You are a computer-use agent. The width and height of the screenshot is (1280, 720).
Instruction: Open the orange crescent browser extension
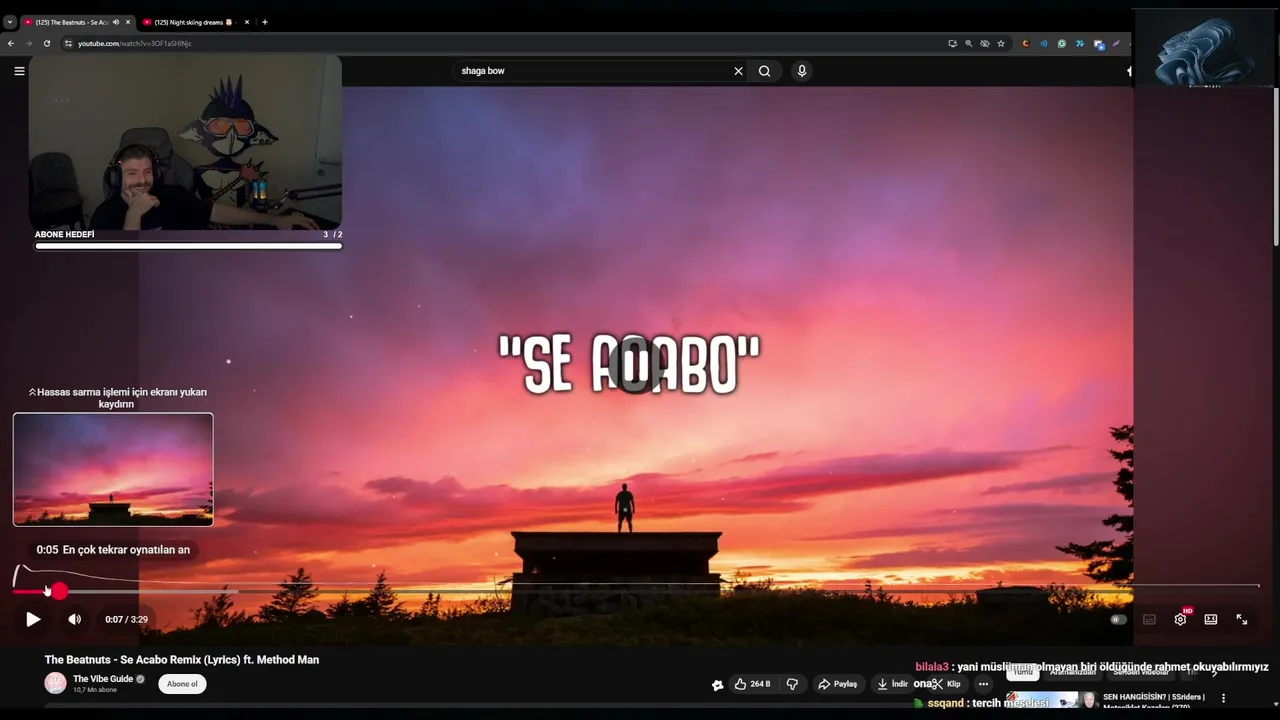pos(1025,43)
